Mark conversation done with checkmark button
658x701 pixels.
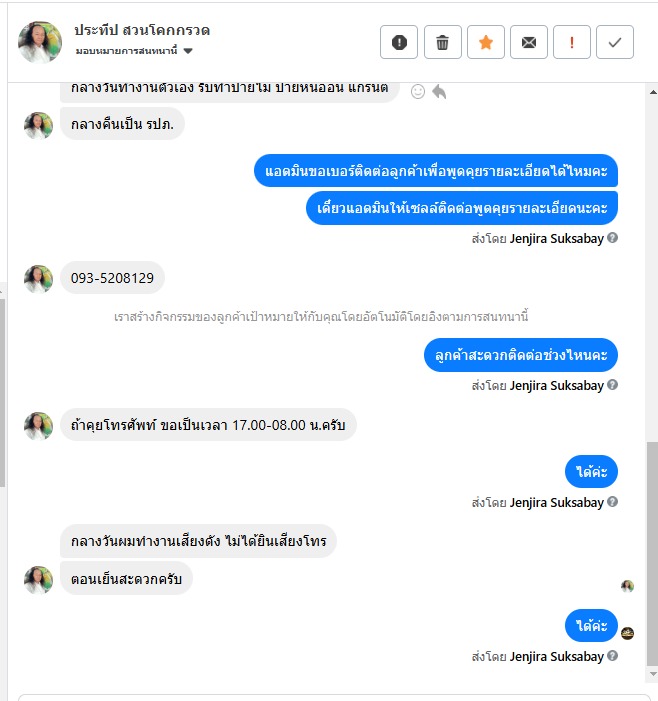pos(615,42)
